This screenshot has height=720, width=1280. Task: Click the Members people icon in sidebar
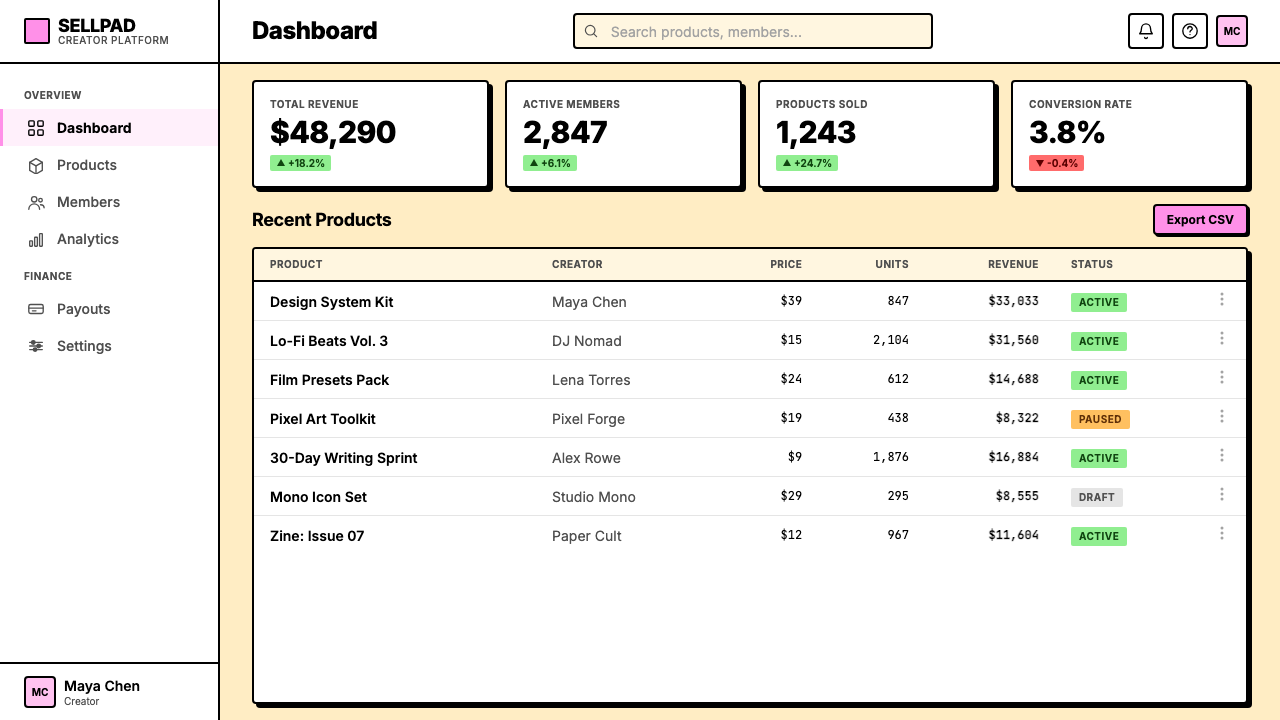point(36,202)
